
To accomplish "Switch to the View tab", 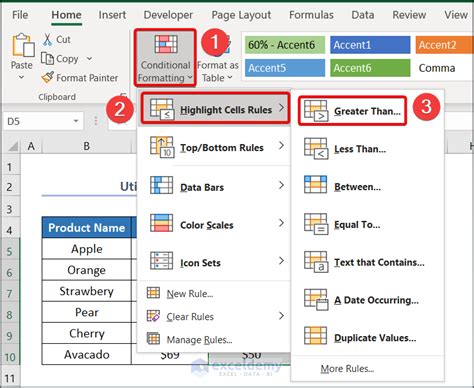I will [456, 15].
